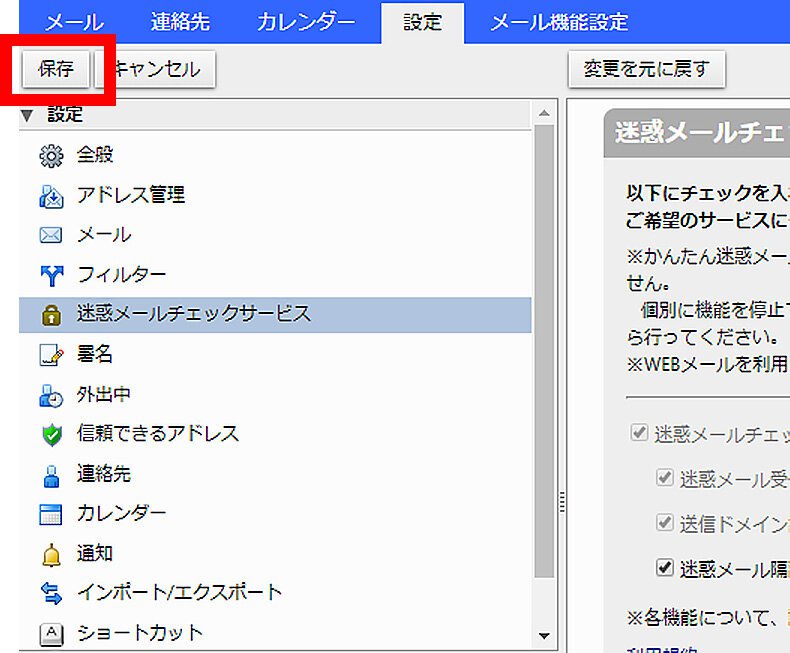Switch to the カレンダー tab
790x653 pixels.
pyautogui.click(x=305, y=22)
